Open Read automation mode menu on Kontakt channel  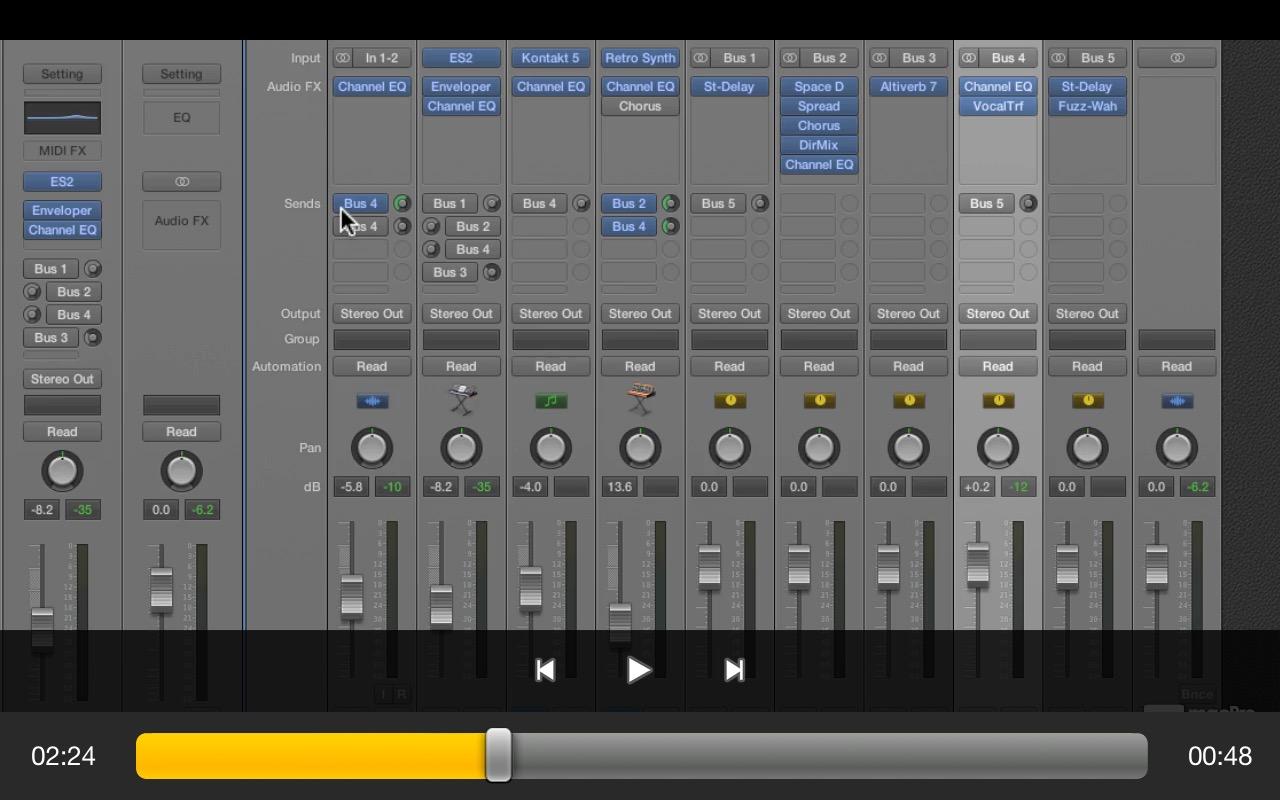[x=550, y=366]
